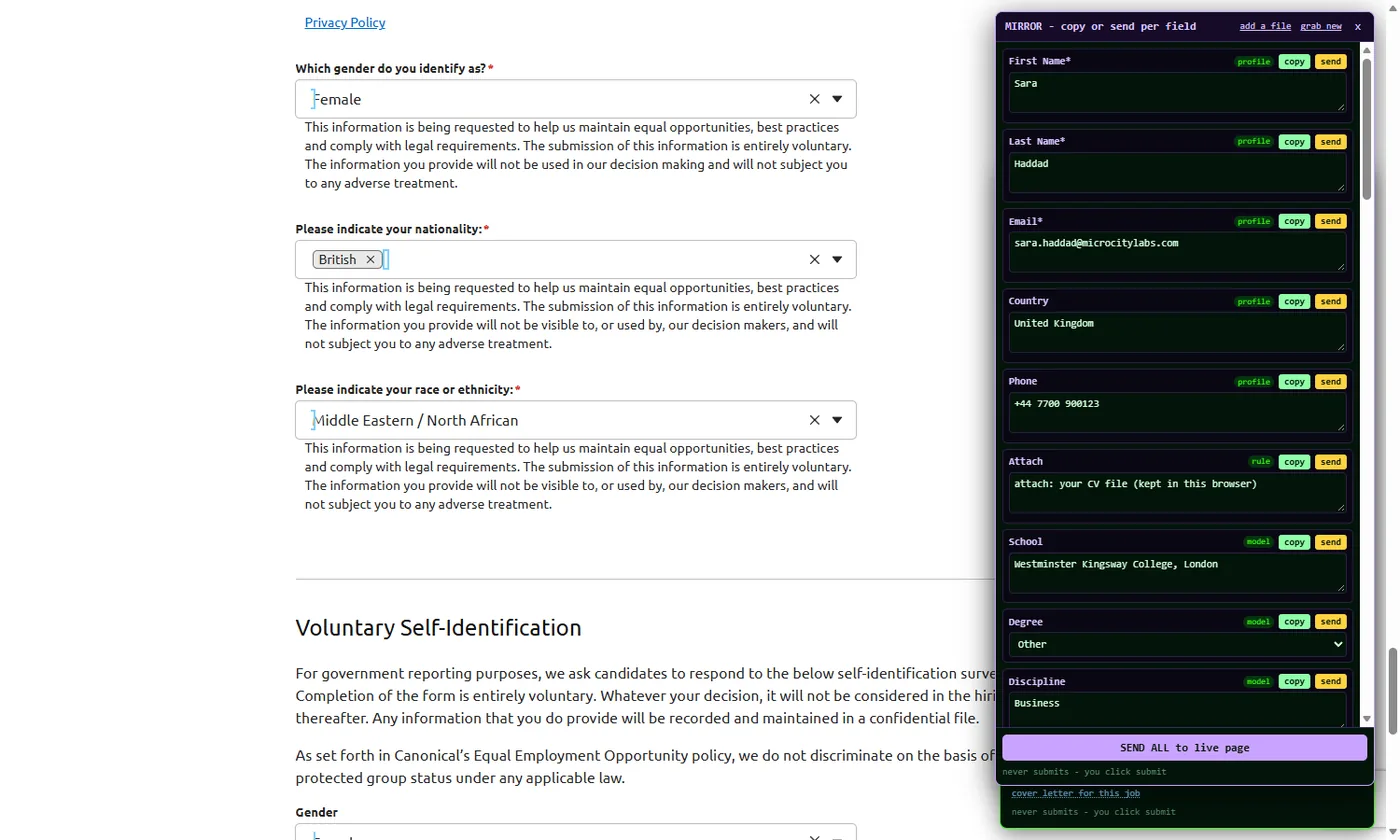The width and height of the screenshot is (1400, 840).
Task: Click into the Email text box
Action: [1177, 252]
